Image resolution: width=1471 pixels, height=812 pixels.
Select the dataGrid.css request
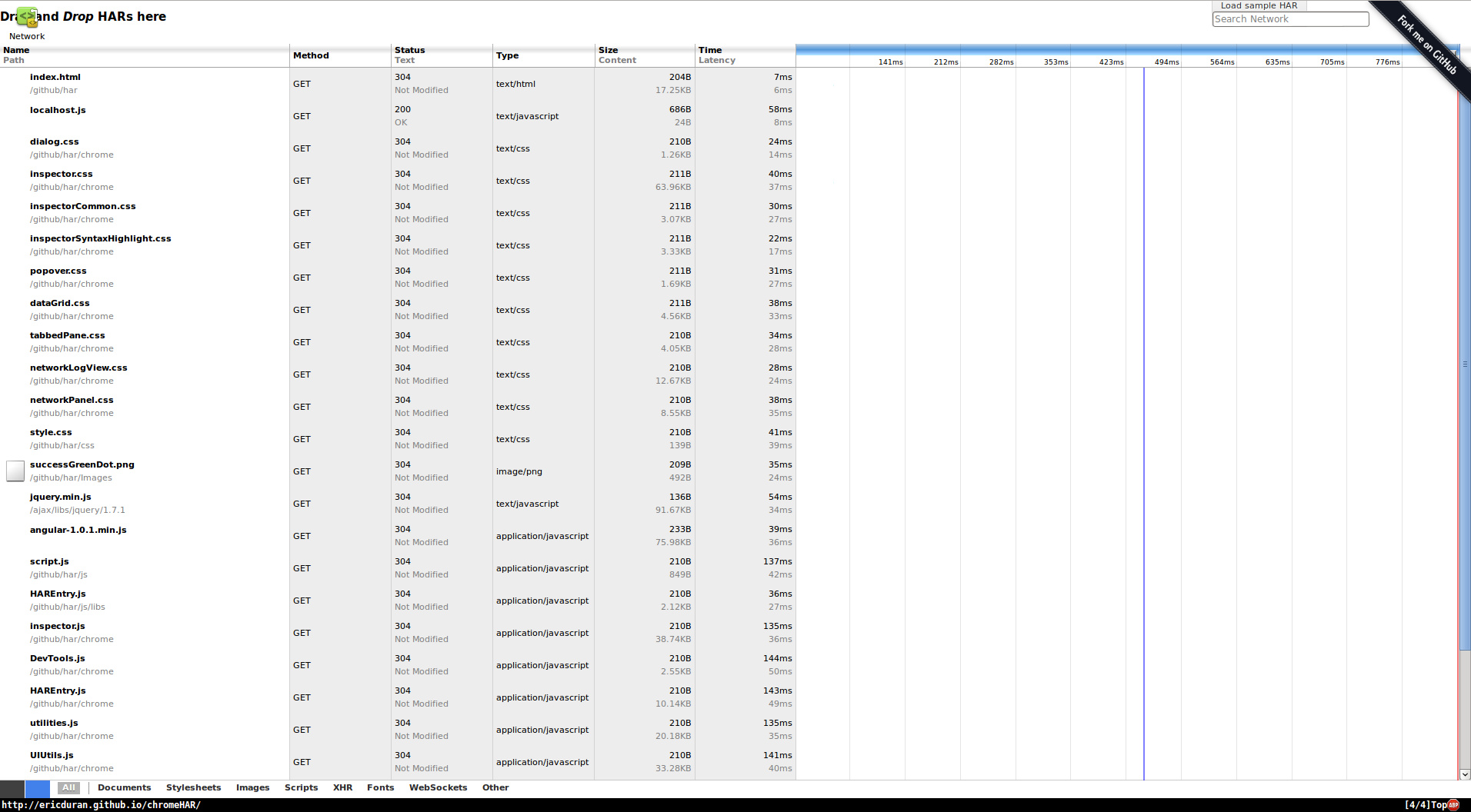pyautogui.click(x=59, y=303)
